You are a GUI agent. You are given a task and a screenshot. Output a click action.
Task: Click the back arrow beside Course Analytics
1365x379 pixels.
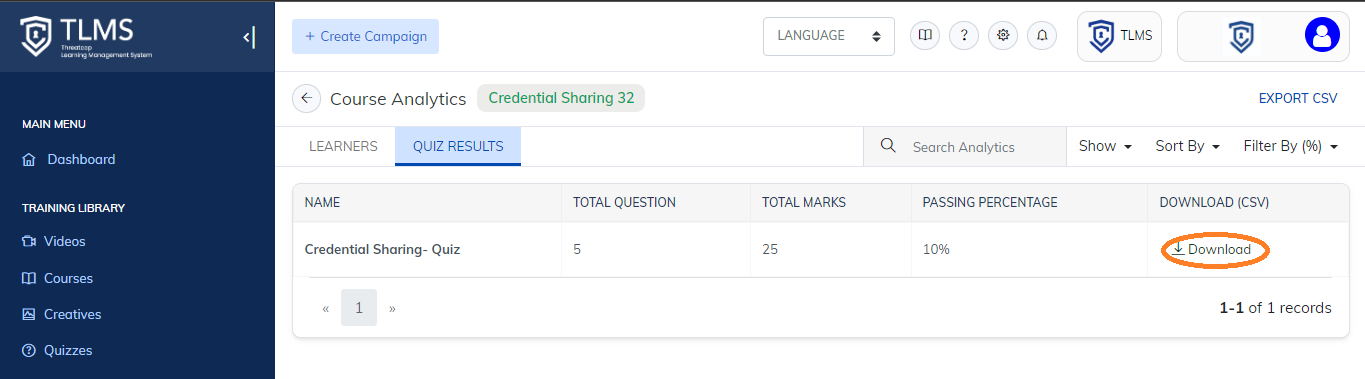pyautogui.click(x=306, y=99)
